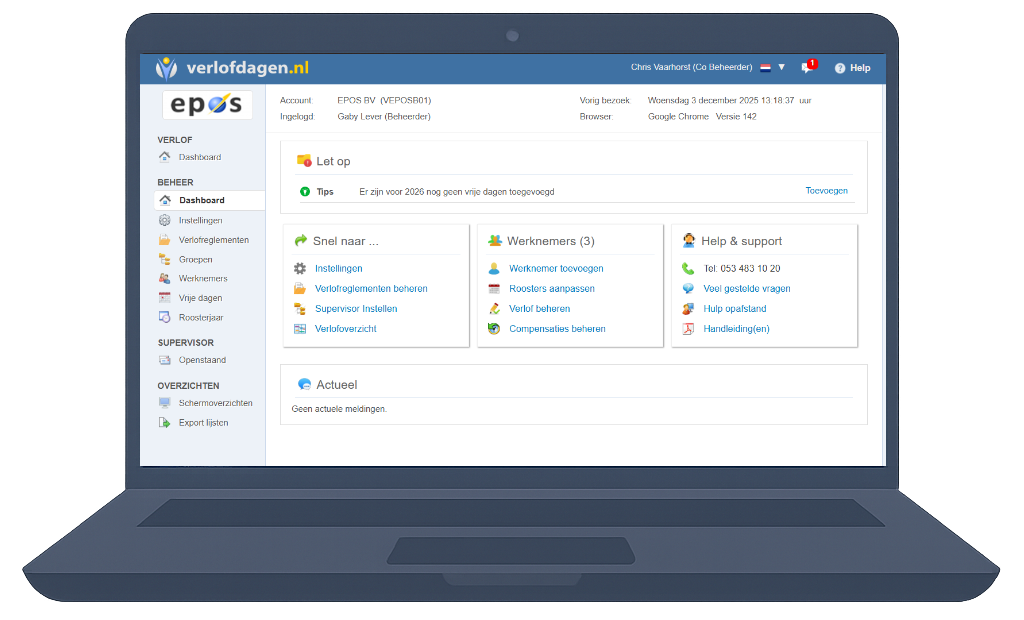
Task: Click the notification bubble icon with red badge
Action: pyautogui.click(x=807, y=68)
